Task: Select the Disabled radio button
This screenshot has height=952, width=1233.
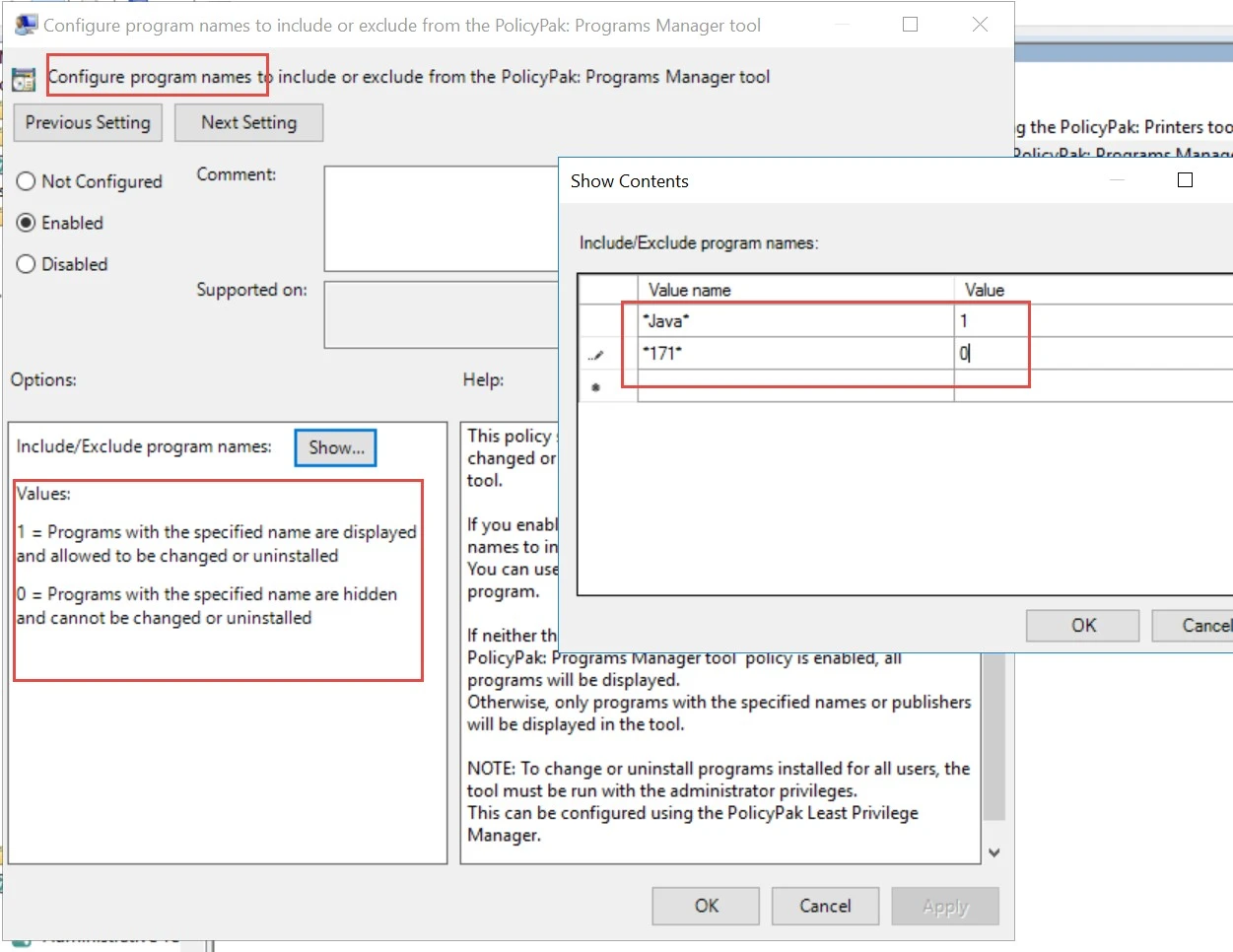Action: (x=27, y=264)
